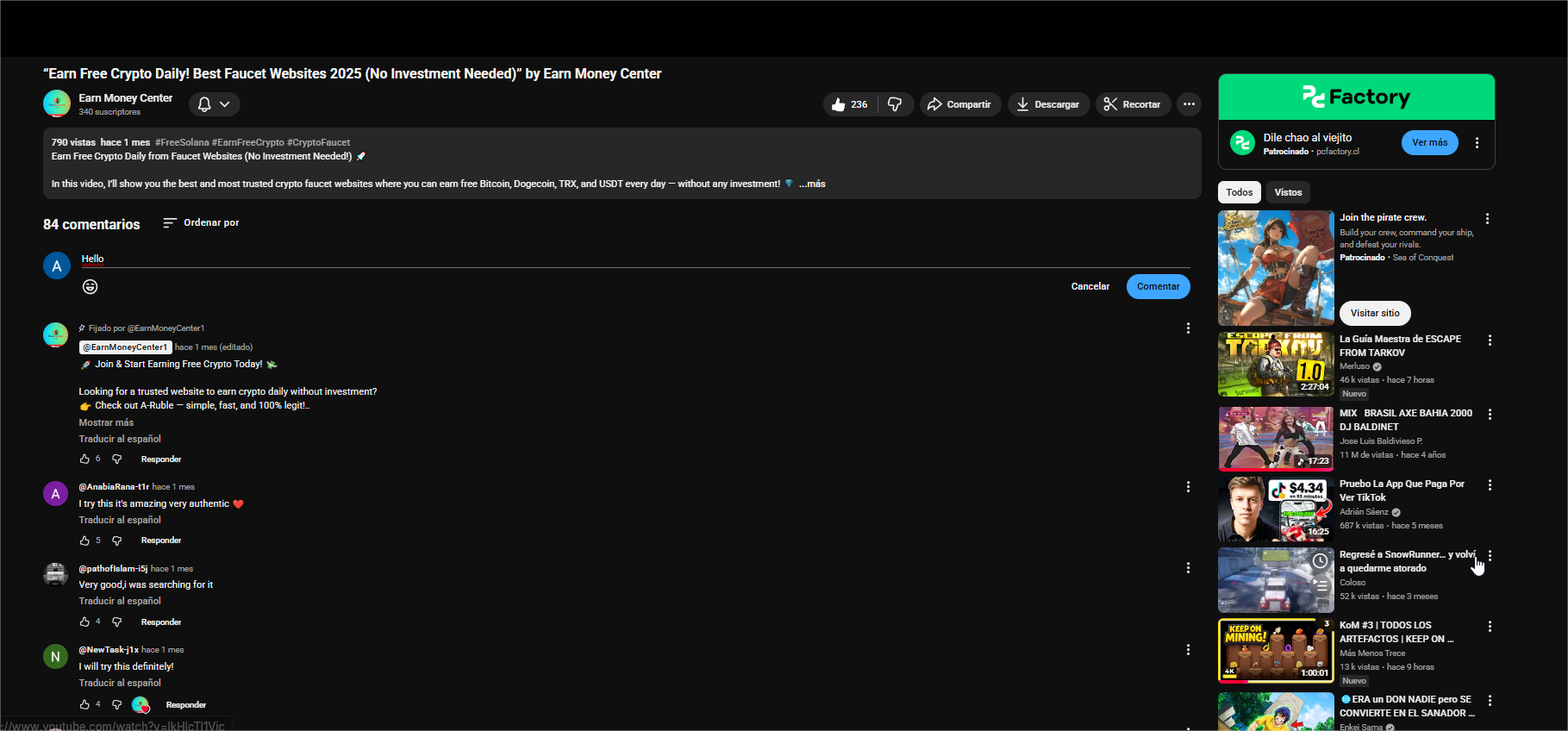Click the #CryptoFaucet hashtag
Viewport: 1568px width, 731px height.
click(318, 142)
